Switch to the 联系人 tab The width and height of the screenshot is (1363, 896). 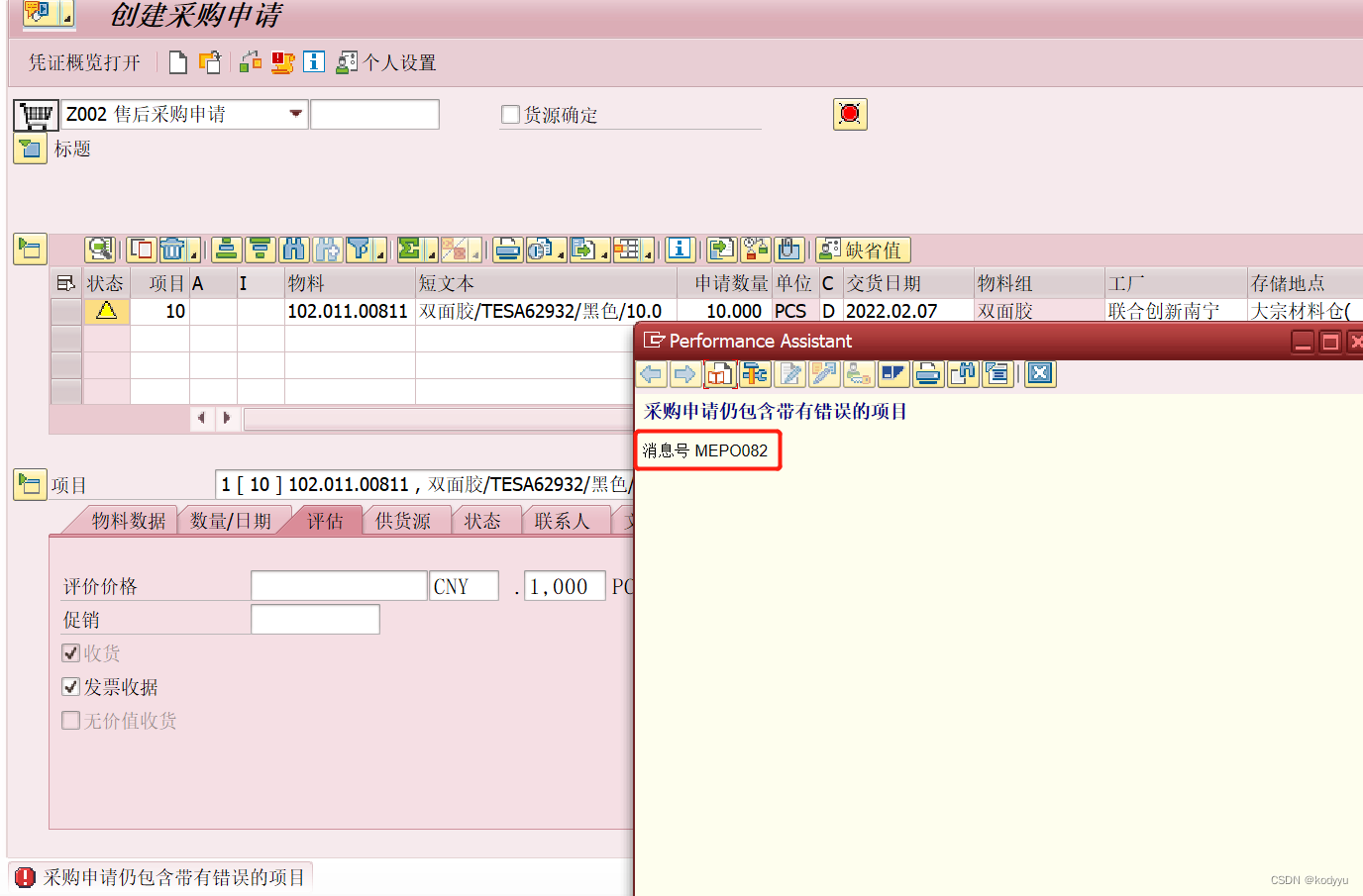tap(561, 521)
